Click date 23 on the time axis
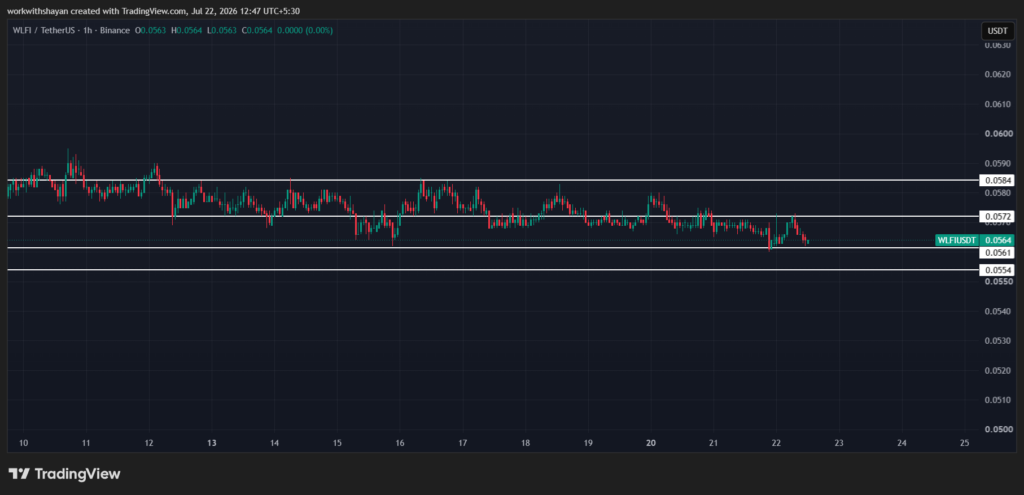This screenshot has height=495, width=1024. (x=839, y=443)
